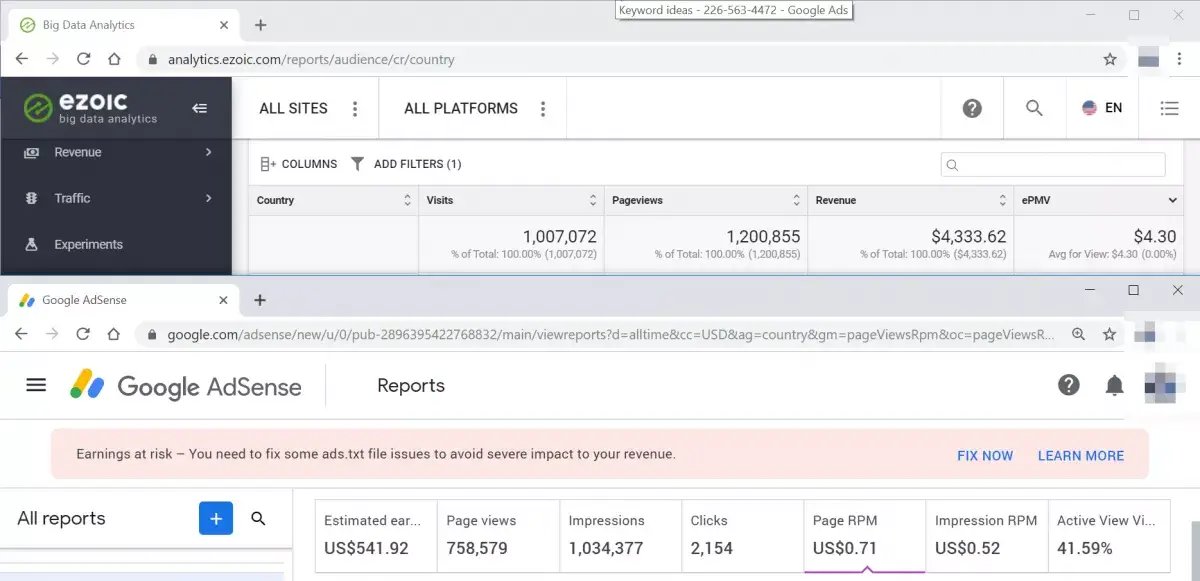Open Experiments in the Ezoic sidebar
This screenshot has width=1200, height=581.
pos(88,244)
